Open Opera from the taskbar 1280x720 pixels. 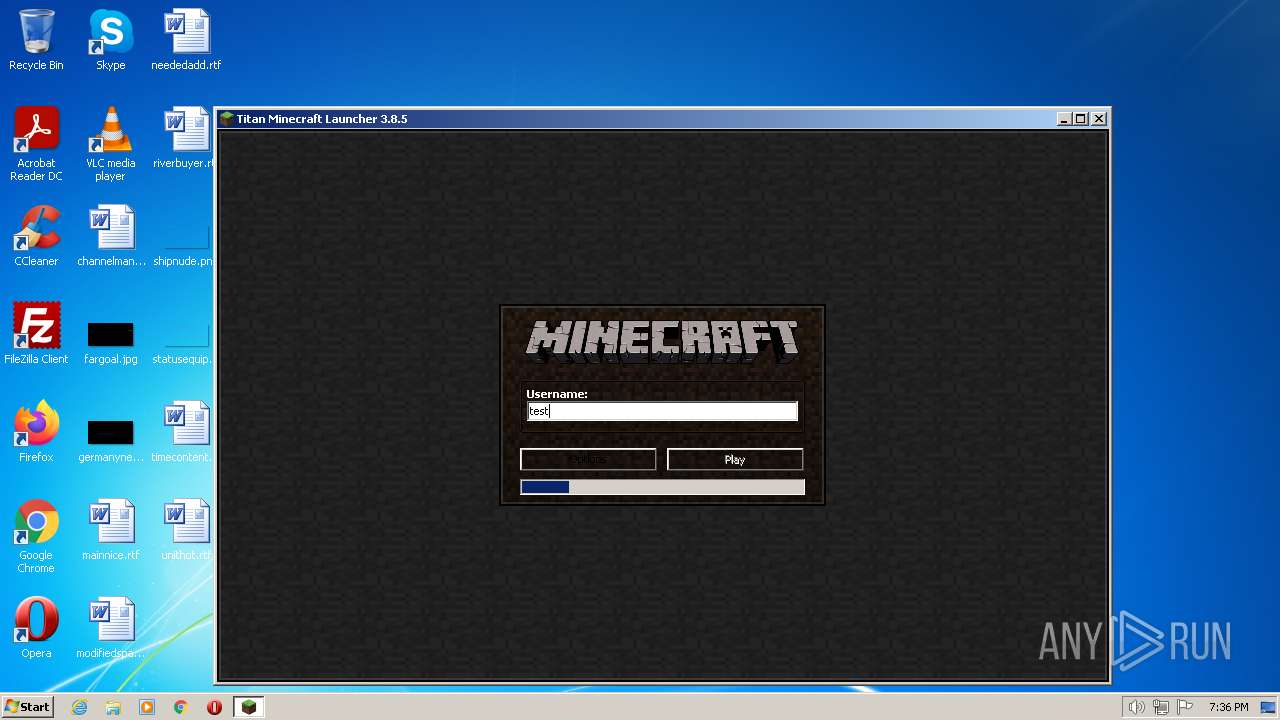(214, 707)
